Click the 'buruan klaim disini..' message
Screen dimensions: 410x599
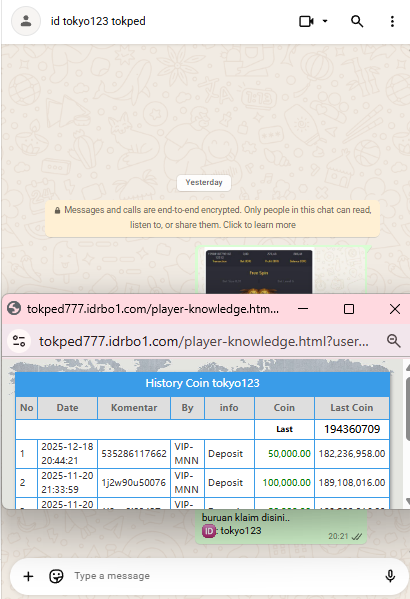coord(246,518)
